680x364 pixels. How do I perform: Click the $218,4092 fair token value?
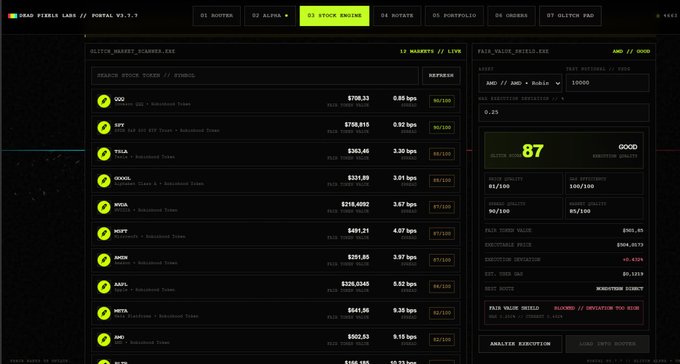click(x=355, y=204)
